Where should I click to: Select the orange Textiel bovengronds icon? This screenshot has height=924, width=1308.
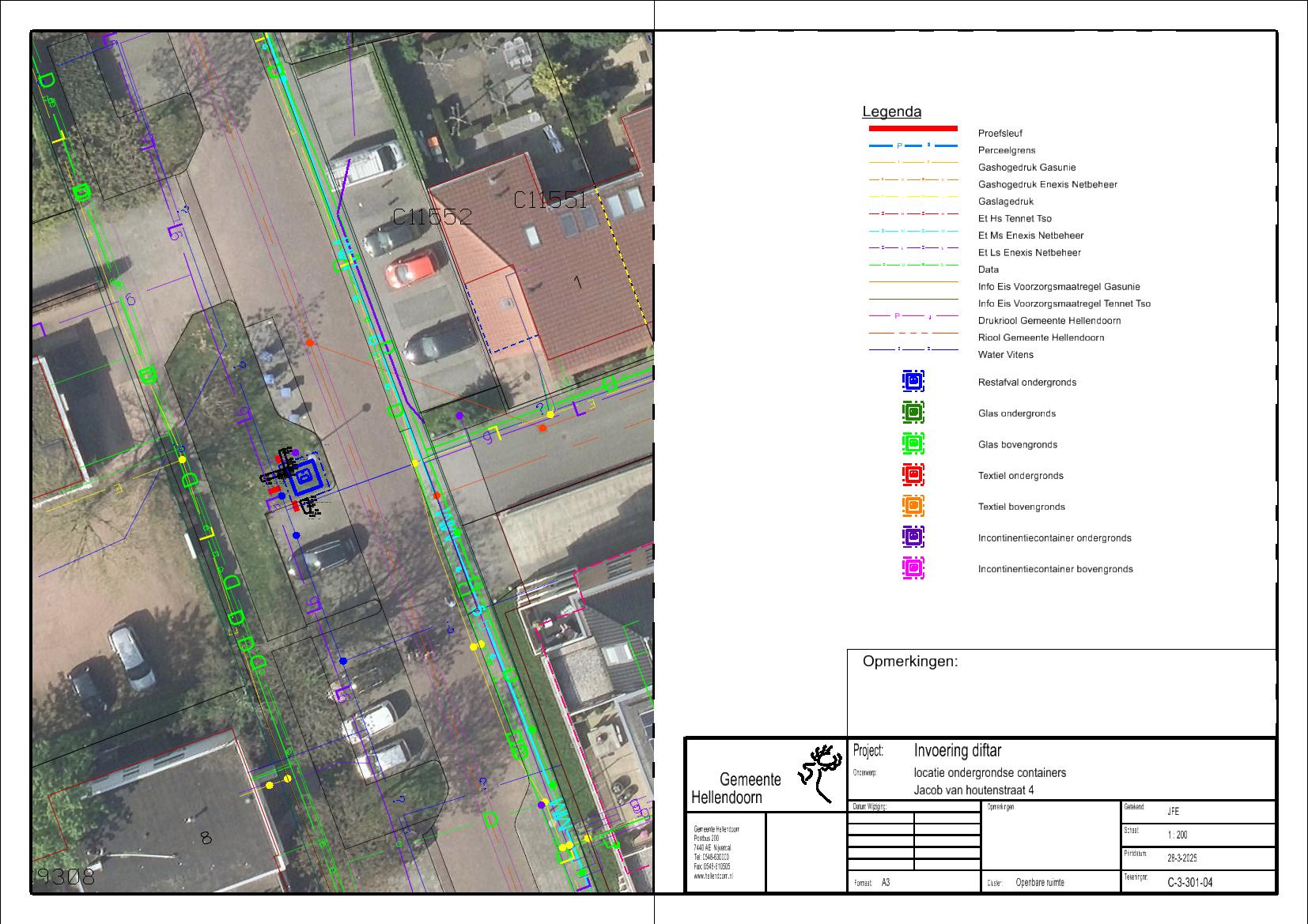(x=913, y=505)
